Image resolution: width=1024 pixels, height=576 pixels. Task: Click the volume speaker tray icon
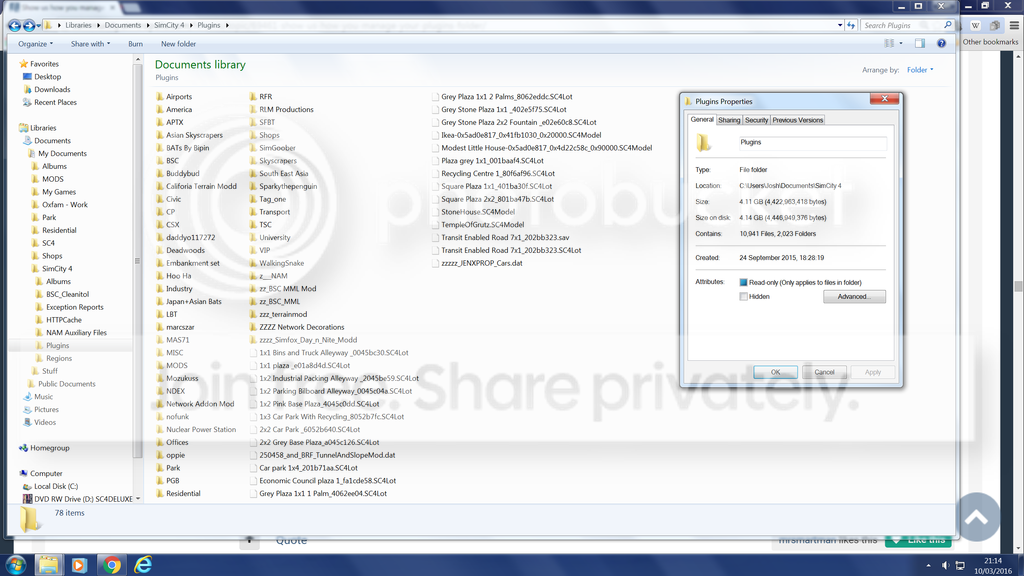click(x=945, y=566)
